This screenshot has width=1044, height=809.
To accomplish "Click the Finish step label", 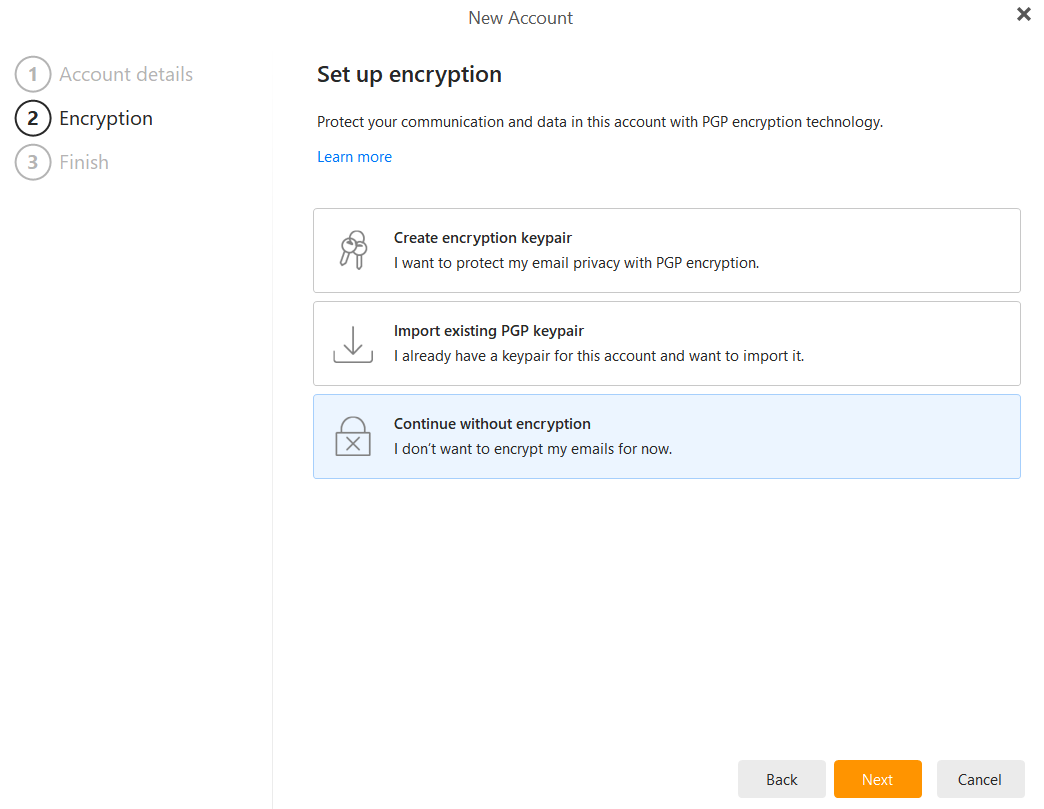I will 84,162.
